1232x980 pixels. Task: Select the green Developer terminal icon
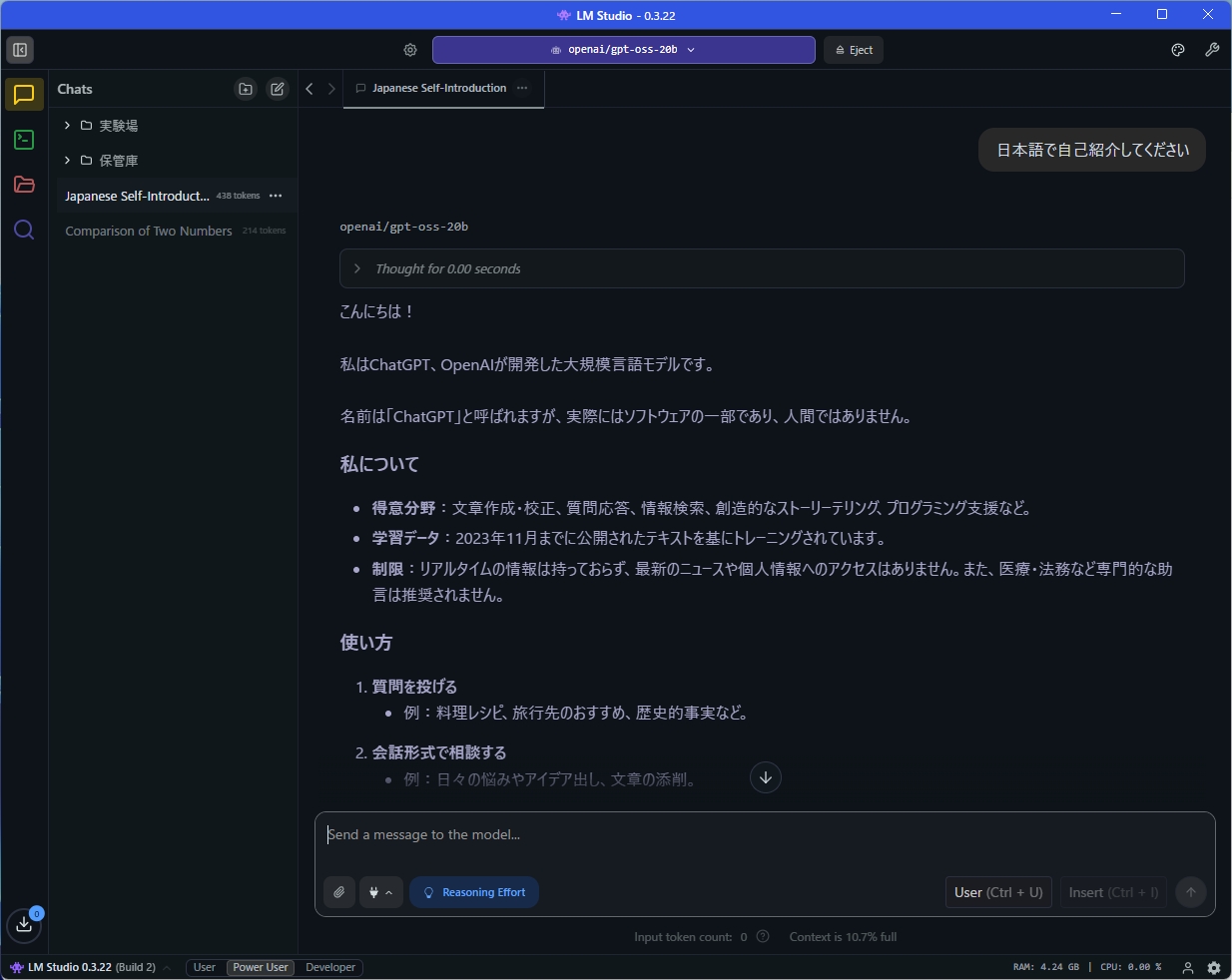23,140
